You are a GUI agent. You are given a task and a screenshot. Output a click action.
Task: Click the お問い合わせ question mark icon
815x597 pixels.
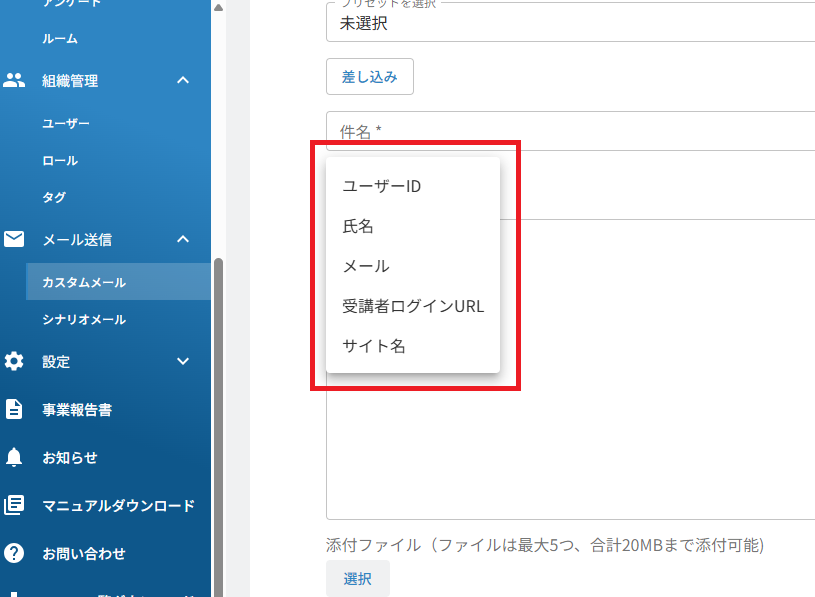click(14, 553)
